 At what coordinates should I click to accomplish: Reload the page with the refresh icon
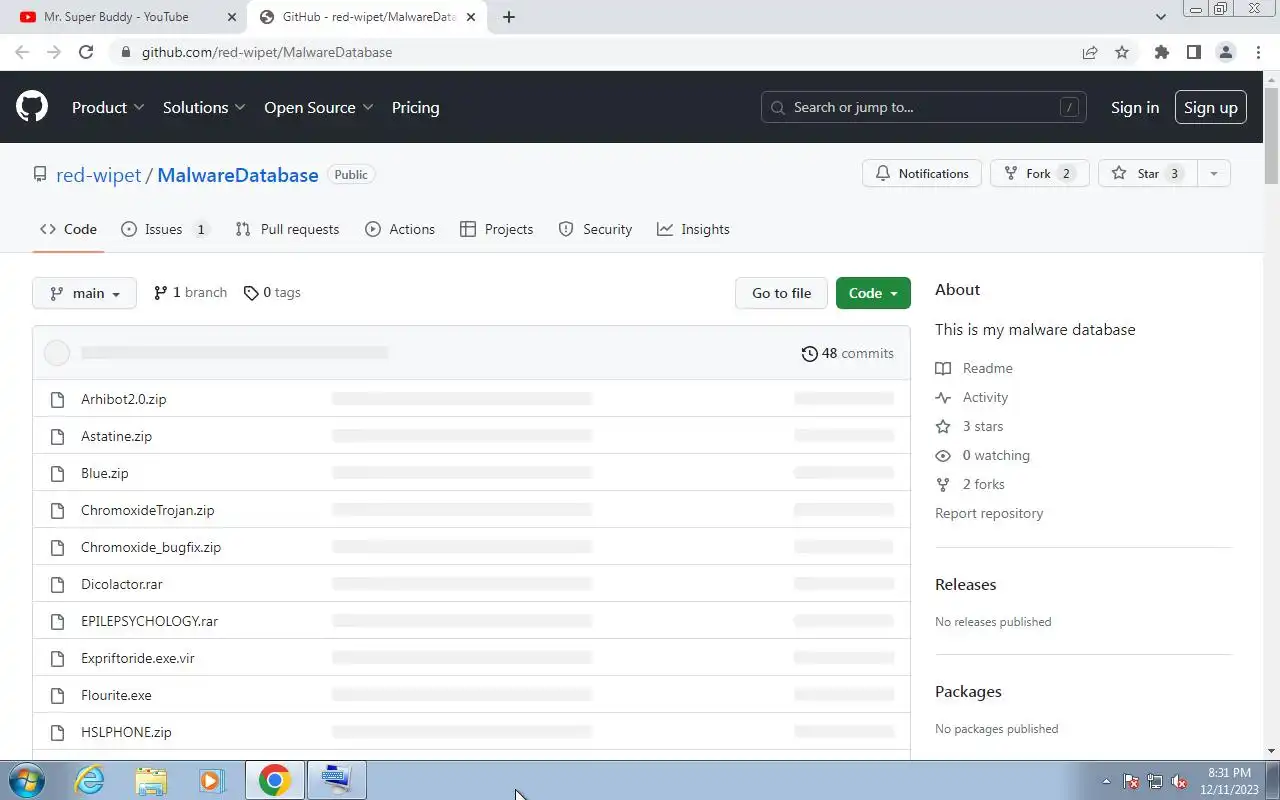[86, 52]
